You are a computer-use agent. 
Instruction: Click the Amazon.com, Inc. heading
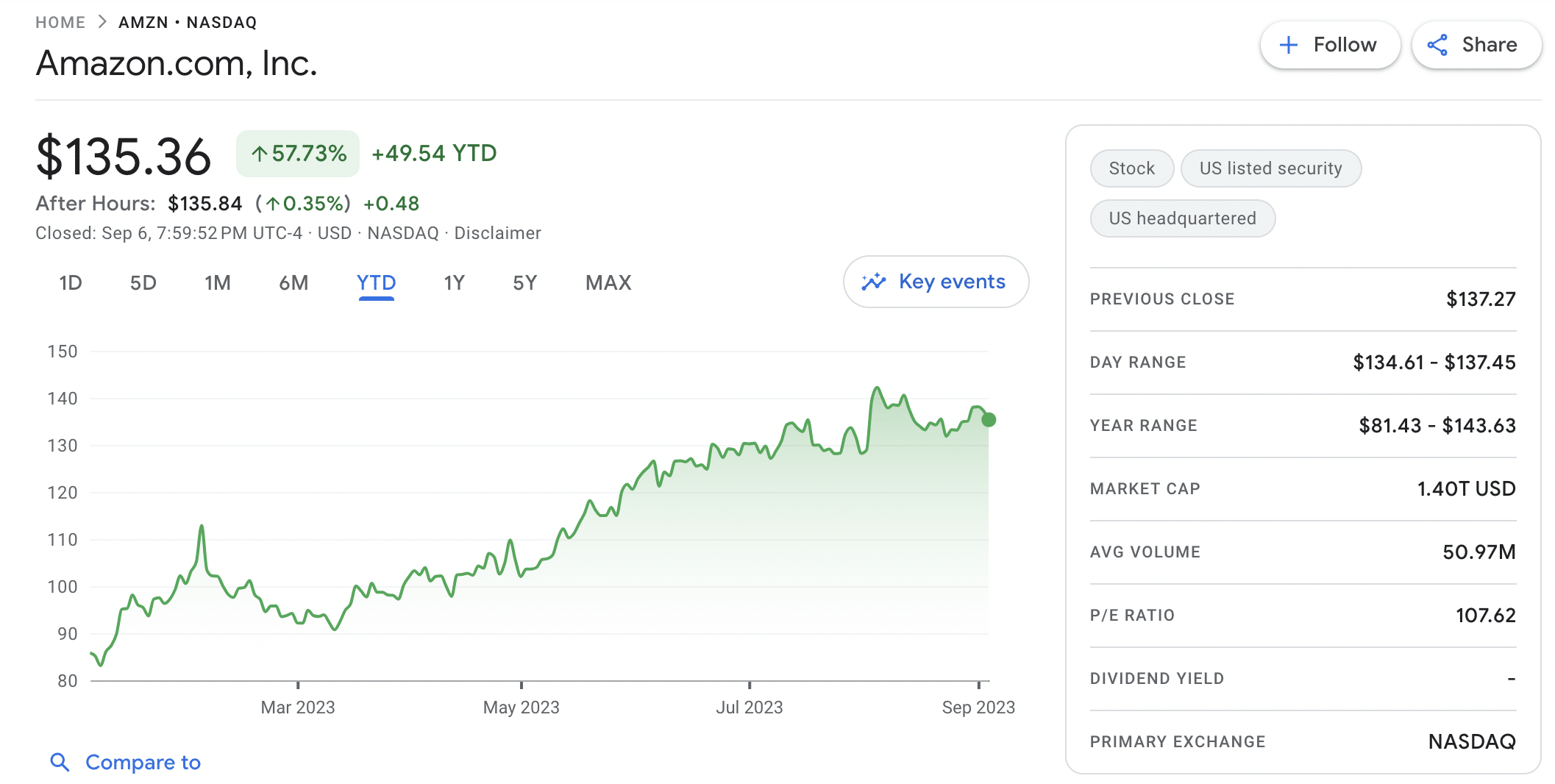tap(177, 63)
